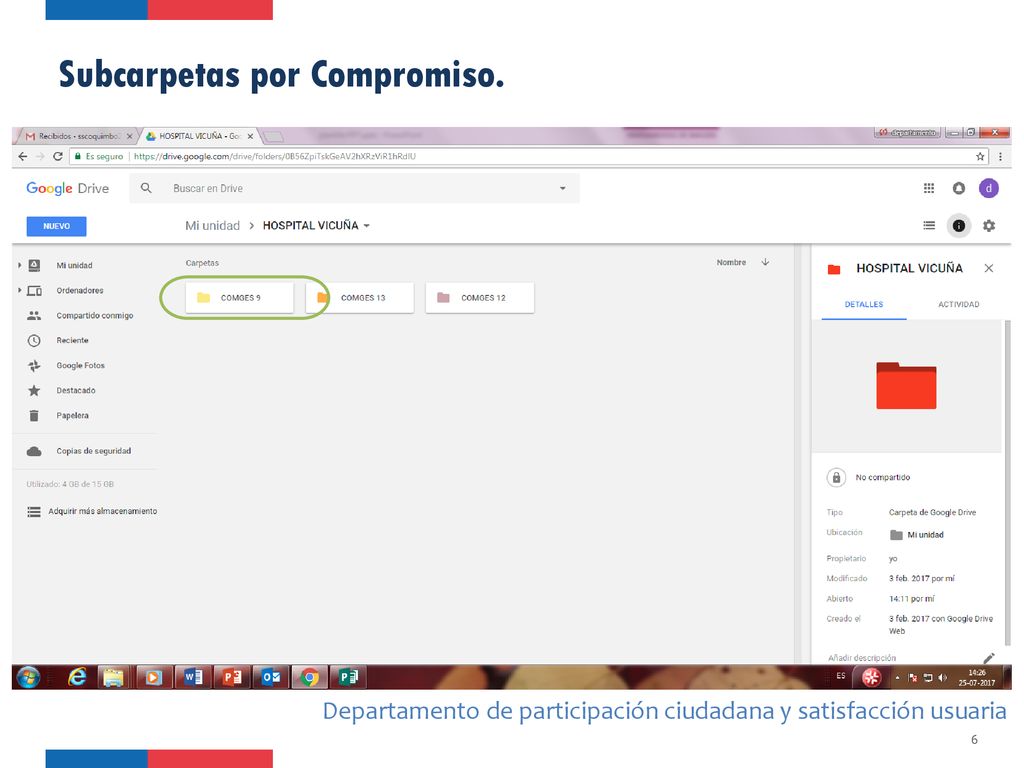Click the No compartido lock icon
Viewport: 1024px width, 768px height.
[836, 477]
